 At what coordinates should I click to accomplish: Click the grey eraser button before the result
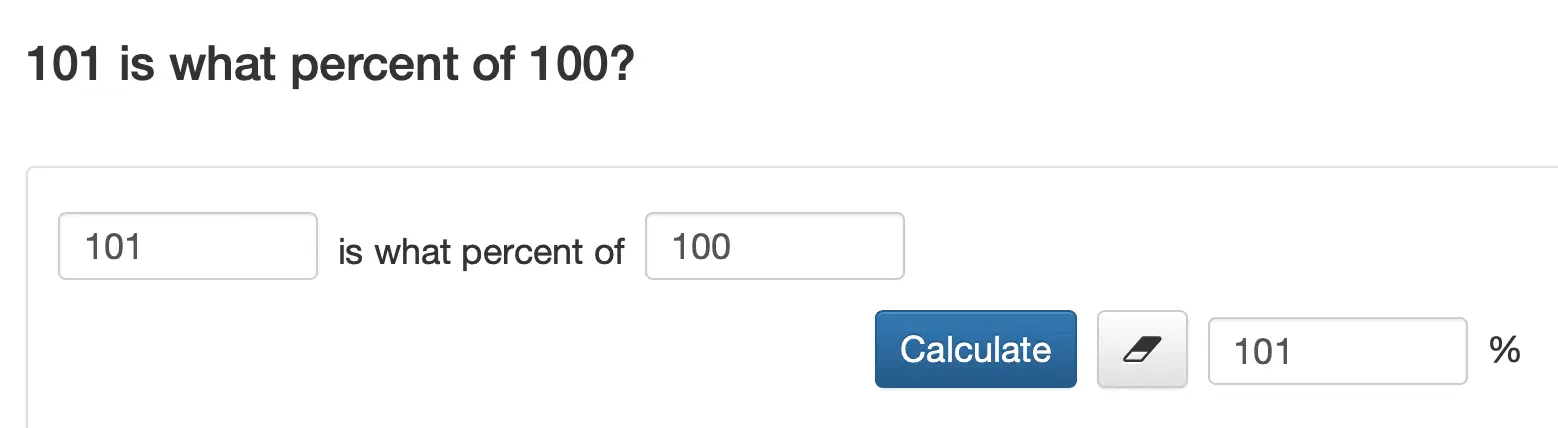(1142, 349)
